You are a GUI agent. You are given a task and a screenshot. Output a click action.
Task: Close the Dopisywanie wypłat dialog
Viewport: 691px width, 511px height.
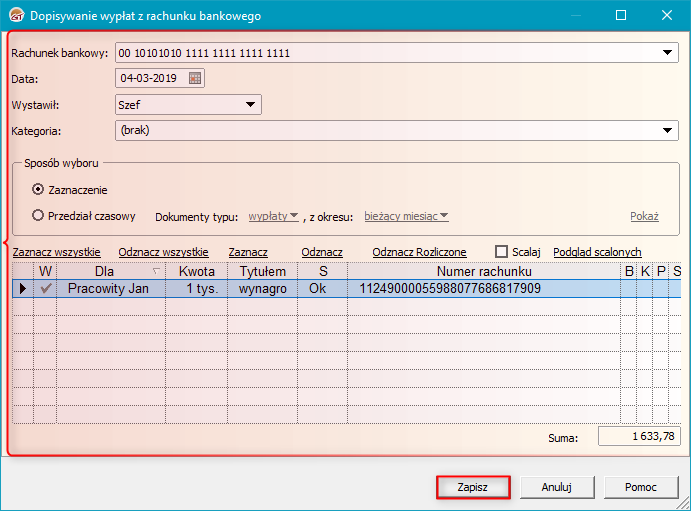pyautogui.click(x=667, y=15)
